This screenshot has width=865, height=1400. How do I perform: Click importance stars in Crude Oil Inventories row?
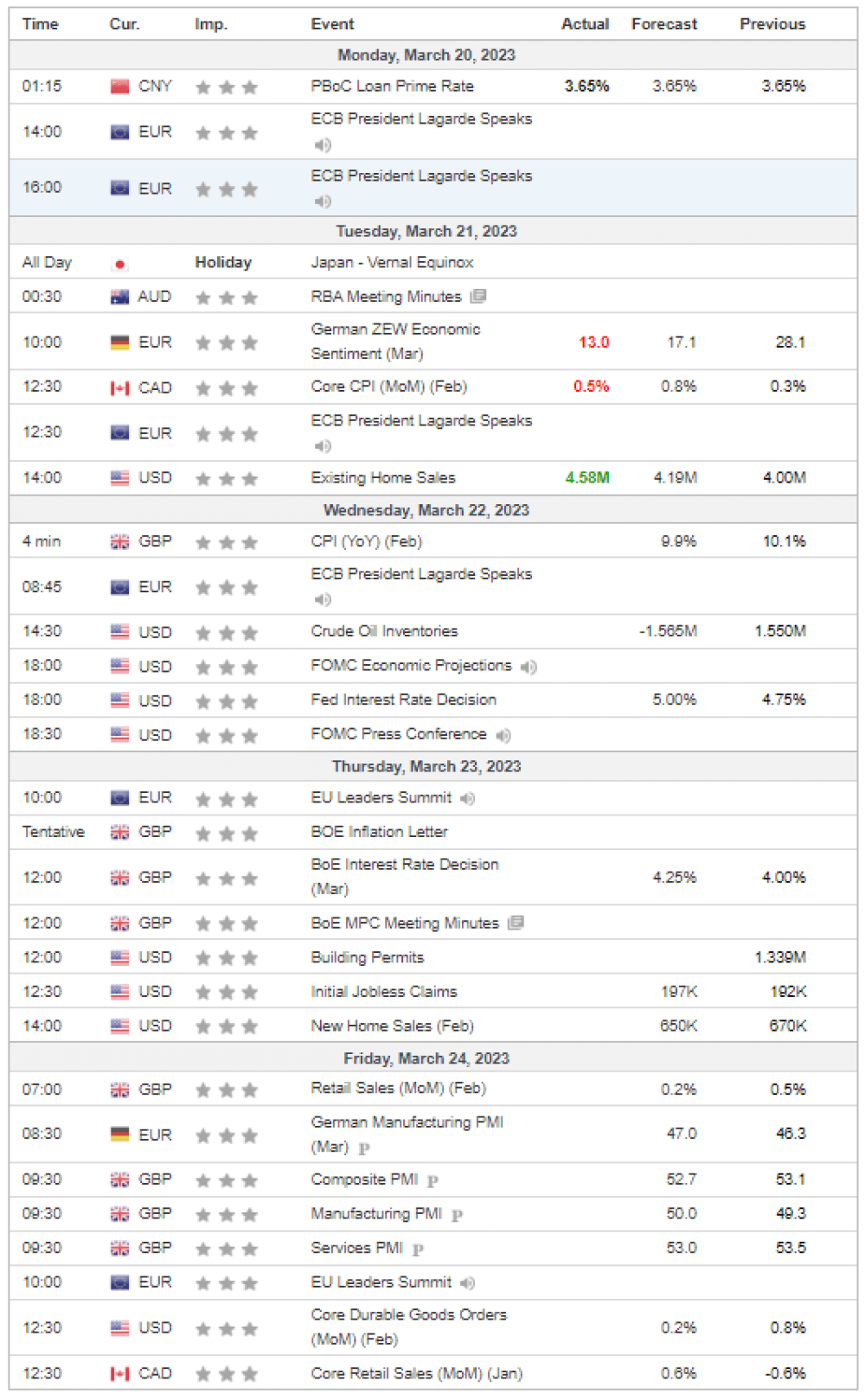[227, 633]
